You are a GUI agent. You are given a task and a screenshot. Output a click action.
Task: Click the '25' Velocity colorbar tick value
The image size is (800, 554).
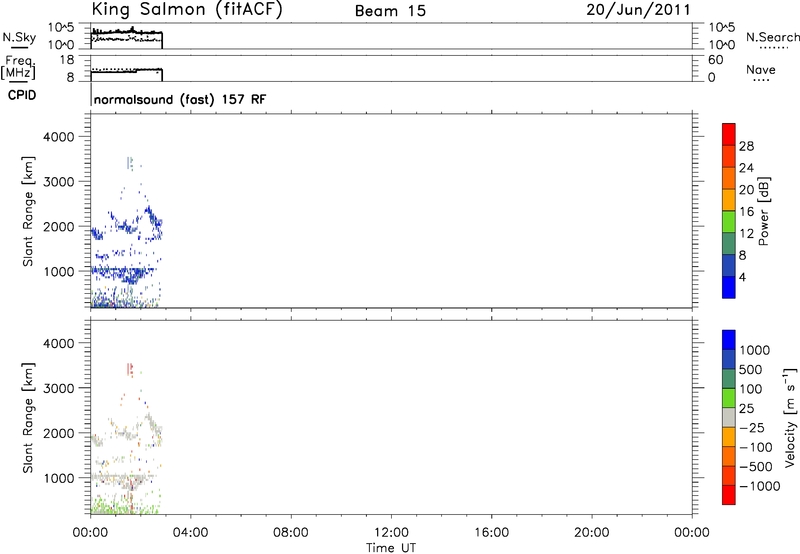[746, 408]
